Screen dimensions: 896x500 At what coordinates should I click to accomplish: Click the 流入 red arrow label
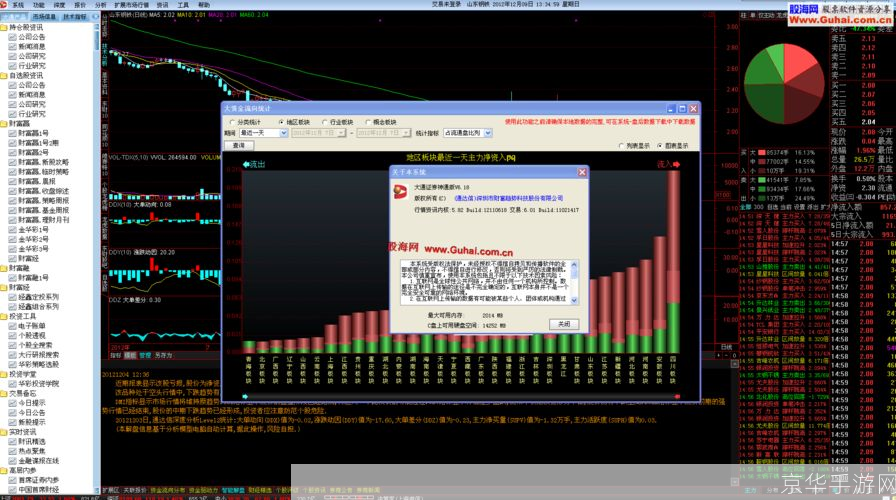pyautogui.click(x=668, y=165)
